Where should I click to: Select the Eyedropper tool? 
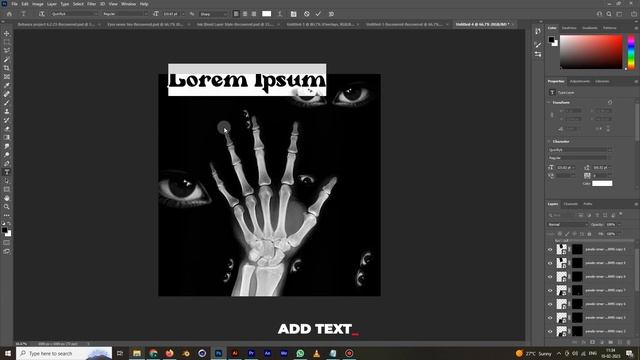pyautogui.click(x=7, y=85)
